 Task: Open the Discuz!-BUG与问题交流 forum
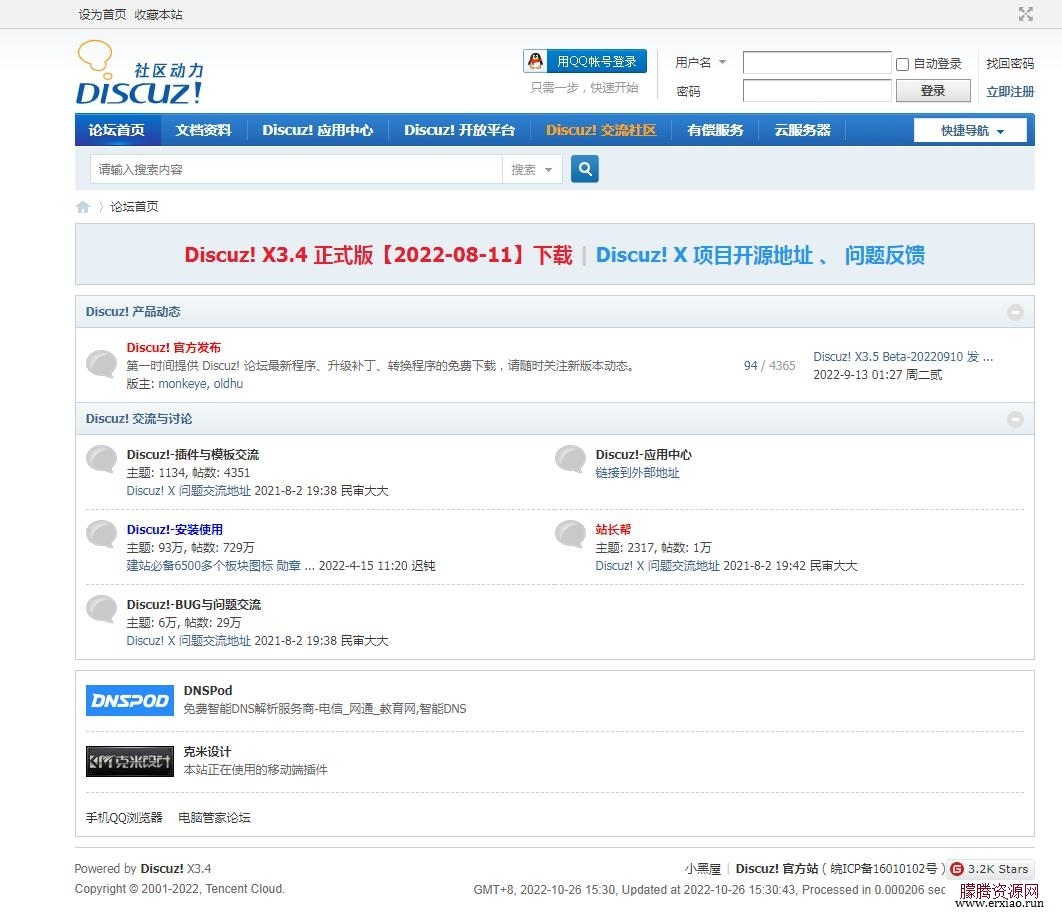click(x=194, y=604)
